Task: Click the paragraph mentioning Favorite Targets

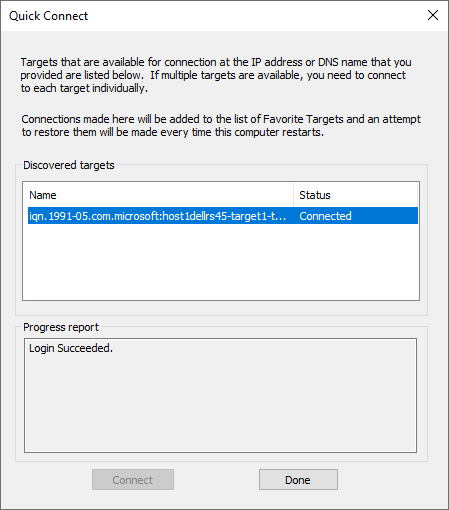Action: (x=221, y=126)
